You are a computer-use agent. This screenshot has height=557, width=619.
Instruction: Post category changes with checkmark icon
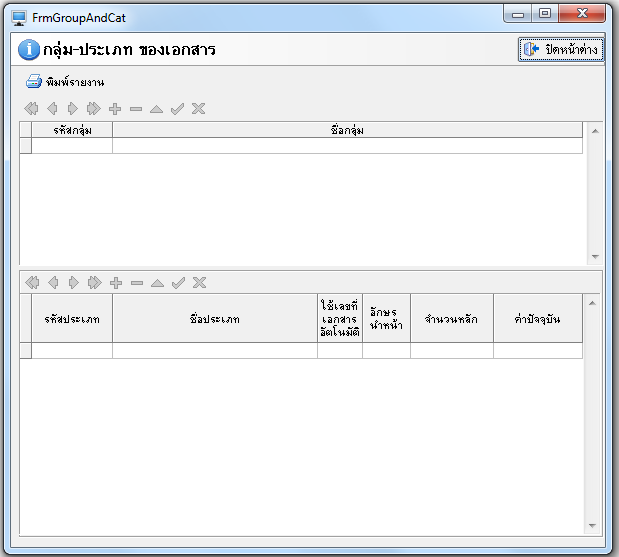178,283
